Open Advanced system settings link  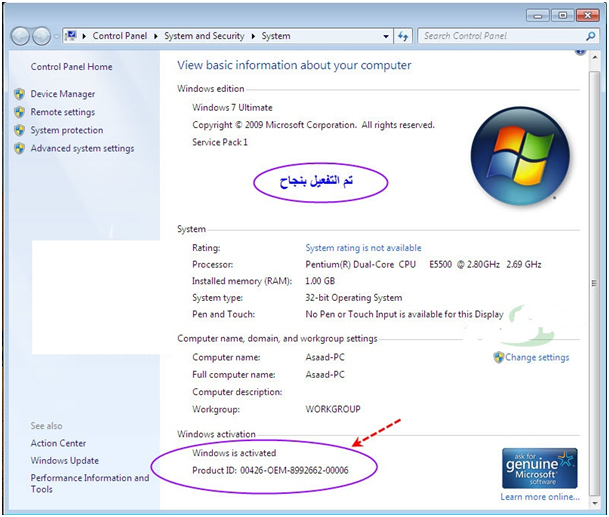click(x=82, y=148)
